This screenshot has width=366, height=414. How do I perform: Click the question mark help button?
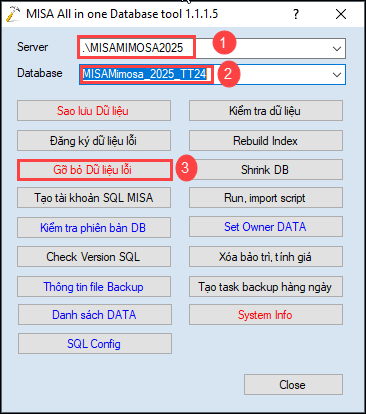coord(296,14)
